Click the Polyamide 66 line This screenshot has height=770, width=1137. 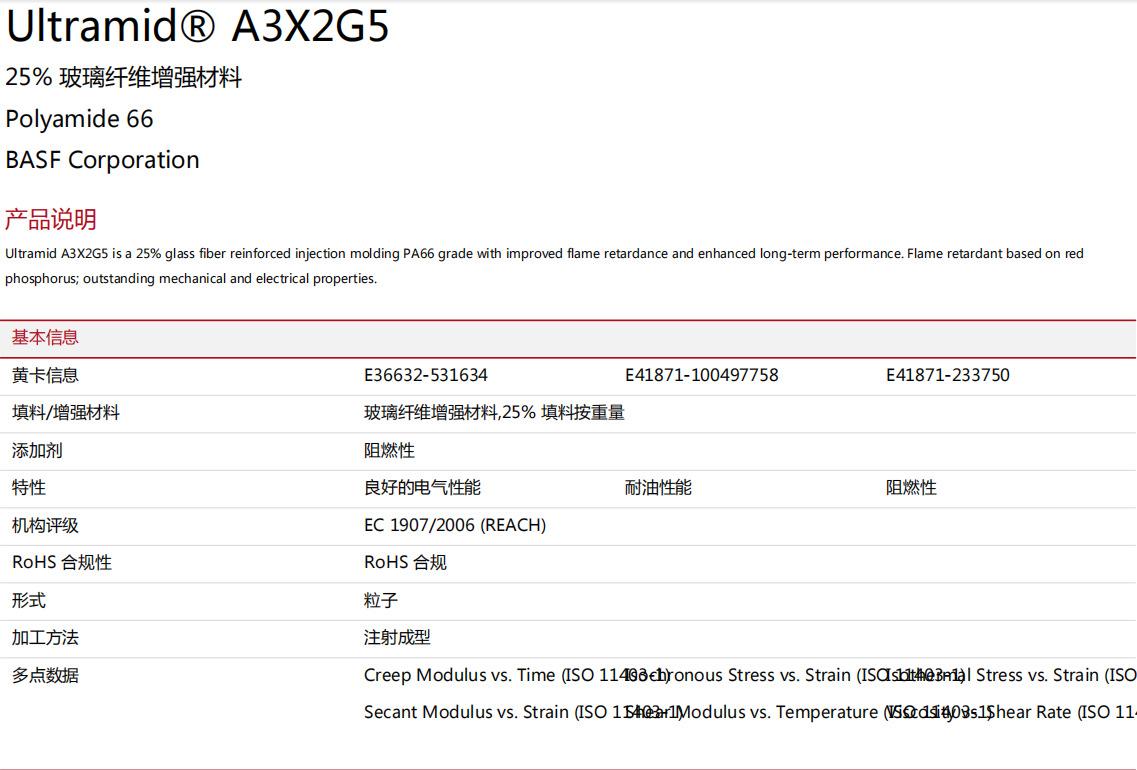tap(79, 119)
